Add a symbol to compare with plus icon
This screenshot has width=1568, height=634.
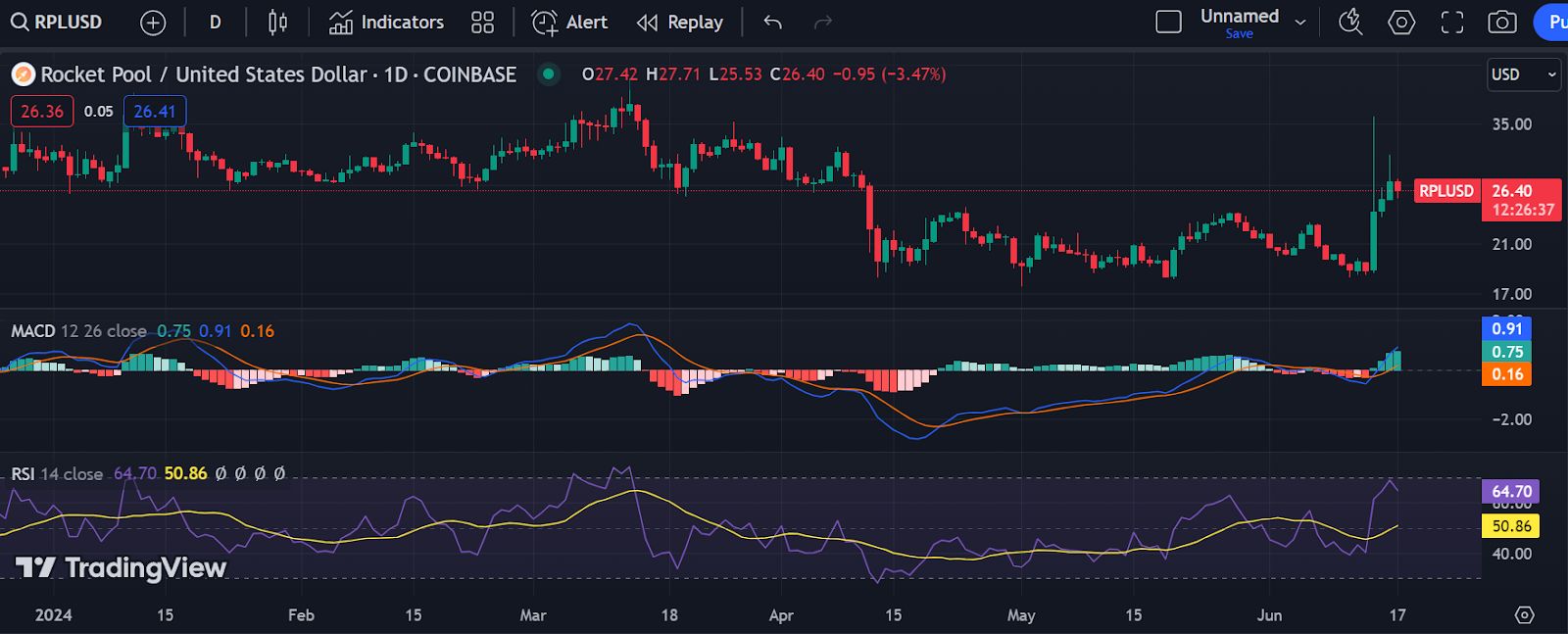(x=153, y=23)
